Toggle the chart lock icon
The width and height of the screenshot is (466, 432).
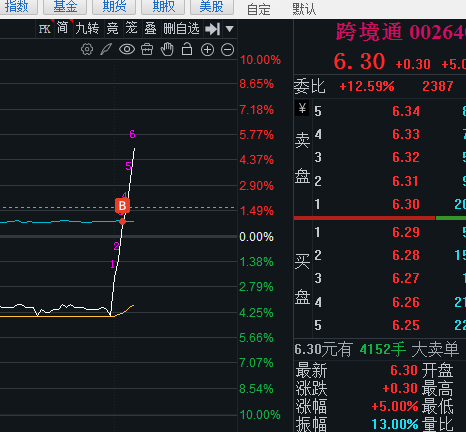point(187,49)
